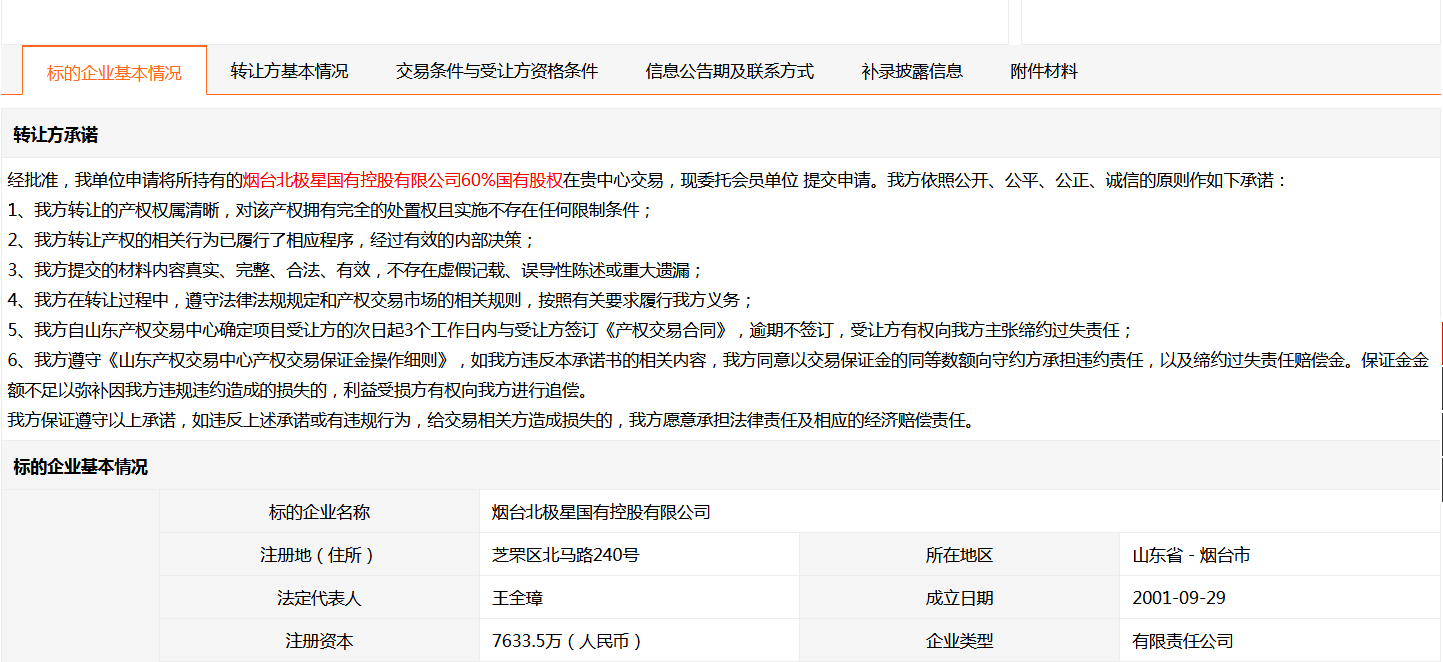1443x662 pixels.
Task: Click the 所在地区 label cell
Action: point(959,555)
